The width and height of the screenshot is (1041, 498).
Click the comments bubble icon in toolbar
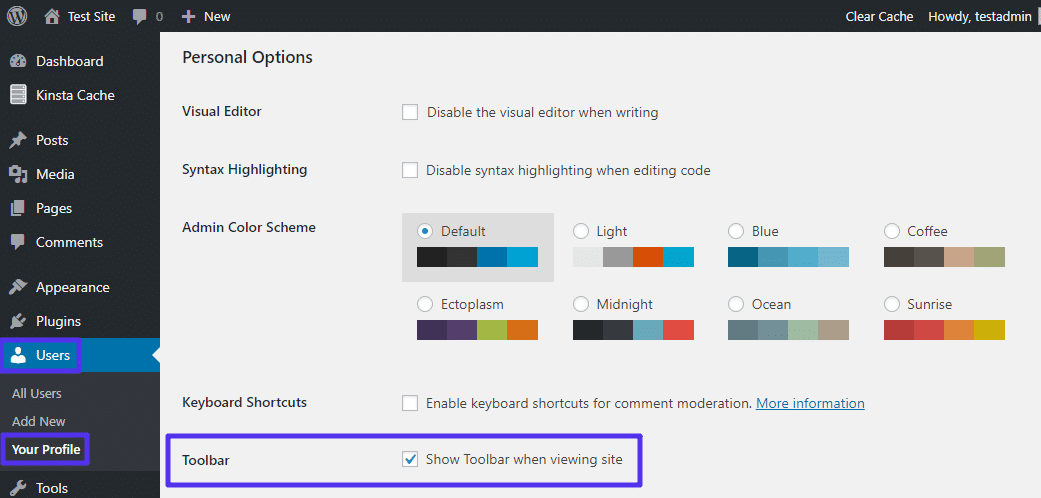click(x=140, y=16)
